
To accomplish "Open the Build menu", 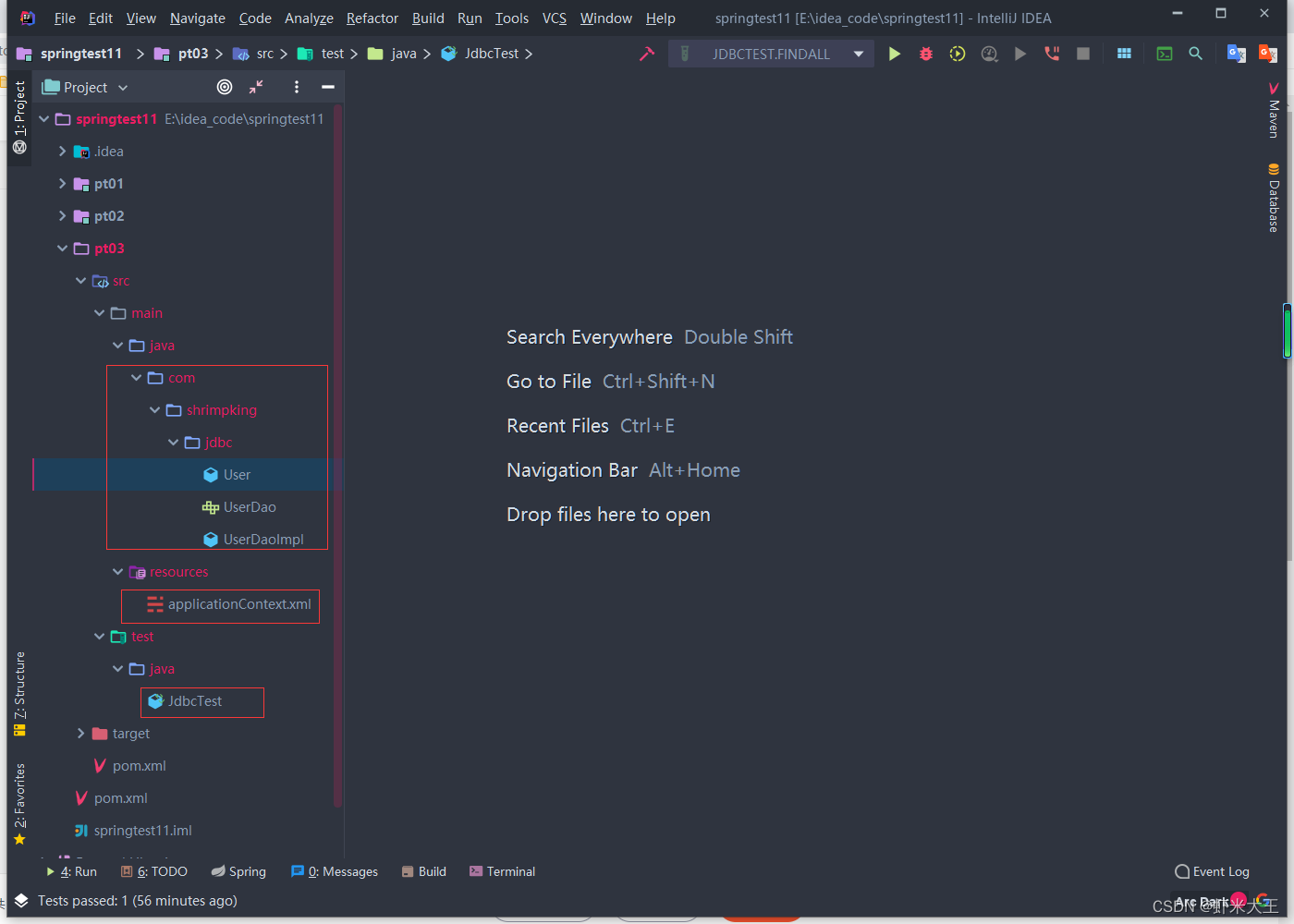I will [428, 18].
